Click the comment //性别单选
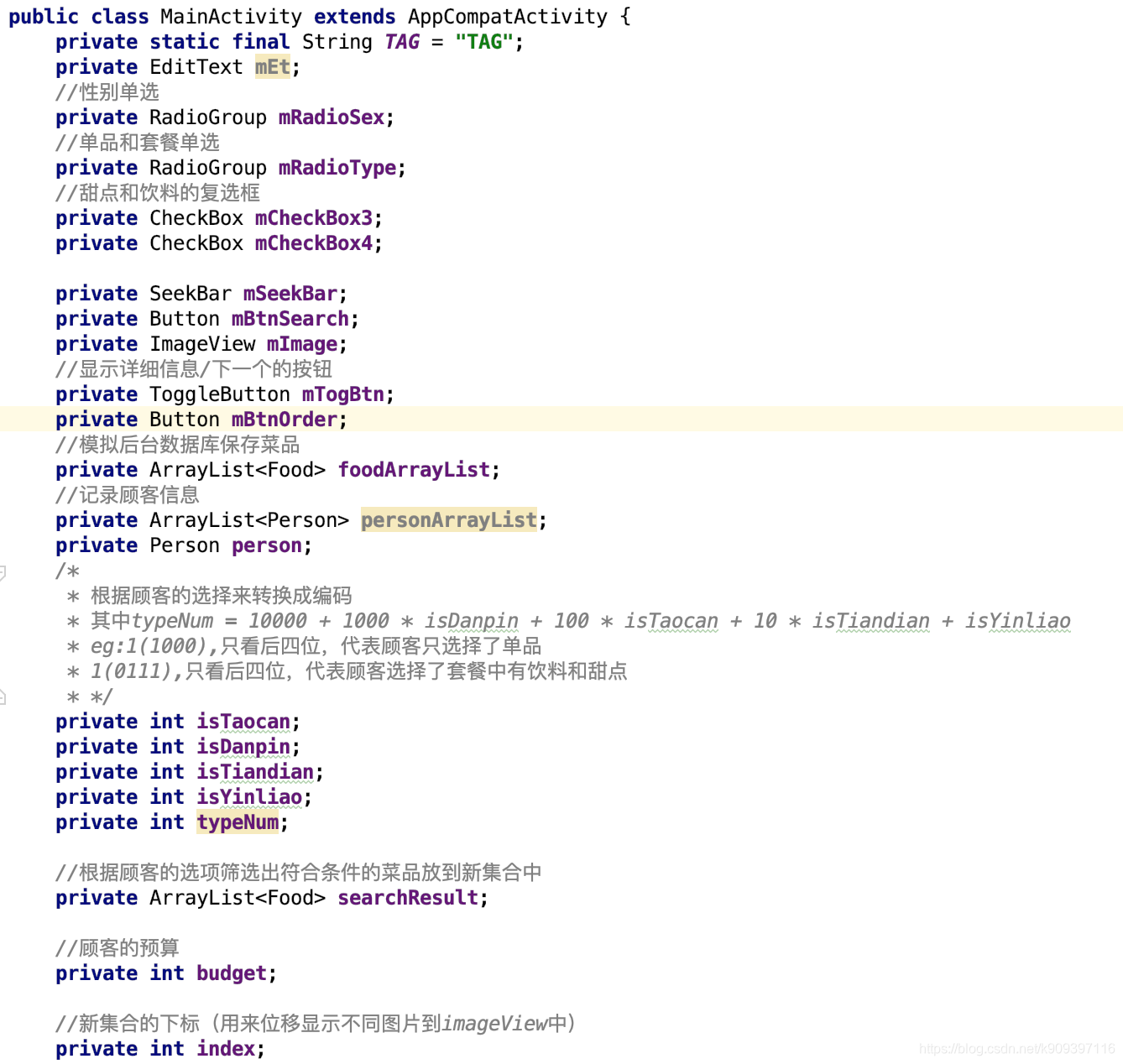The height and width of the screenshot is (1064, 1123). (107, 92)
